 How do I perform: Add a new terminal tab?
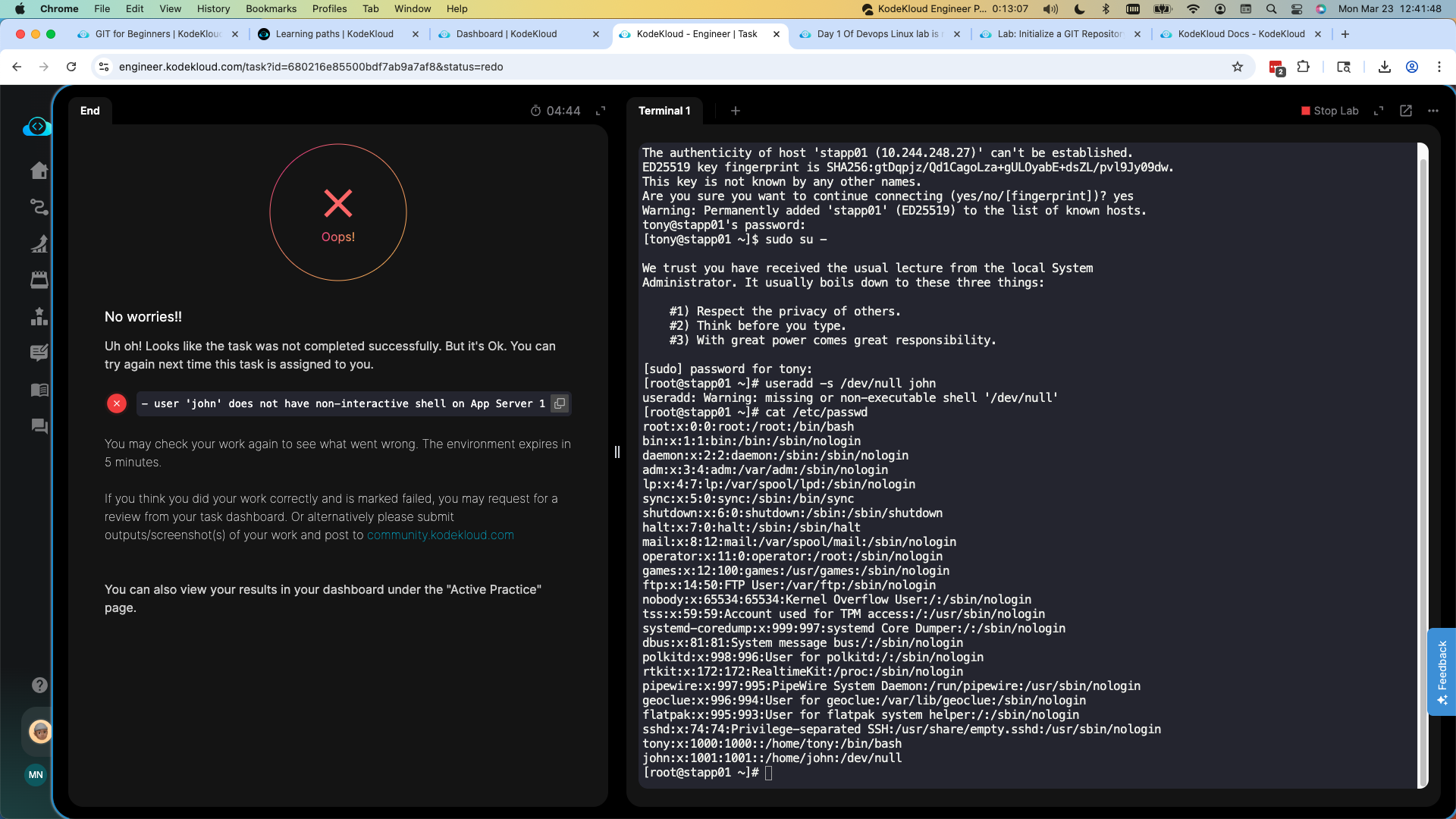click(735, 111)
